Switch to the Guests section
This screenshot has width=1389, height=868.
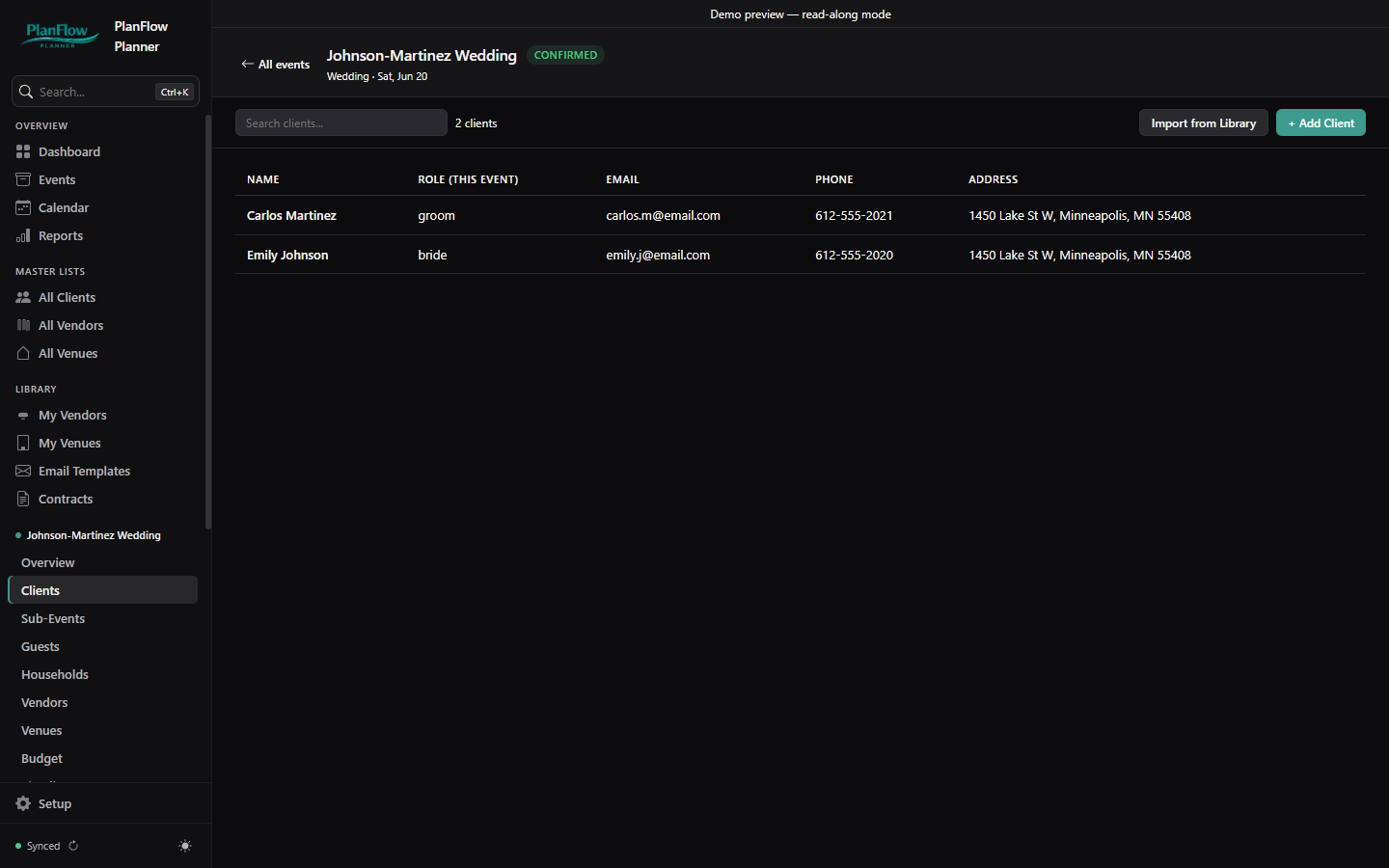coord(102,646)
